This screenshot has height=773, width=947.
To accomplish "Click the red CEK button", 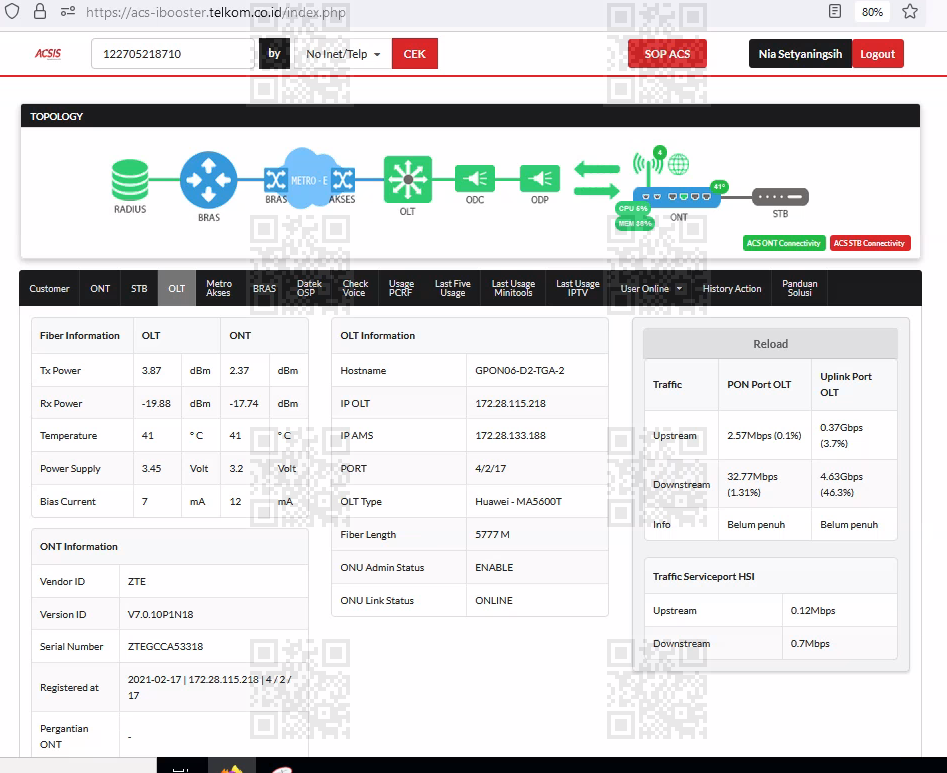I will pyautogui.click(x=414, y=54).
